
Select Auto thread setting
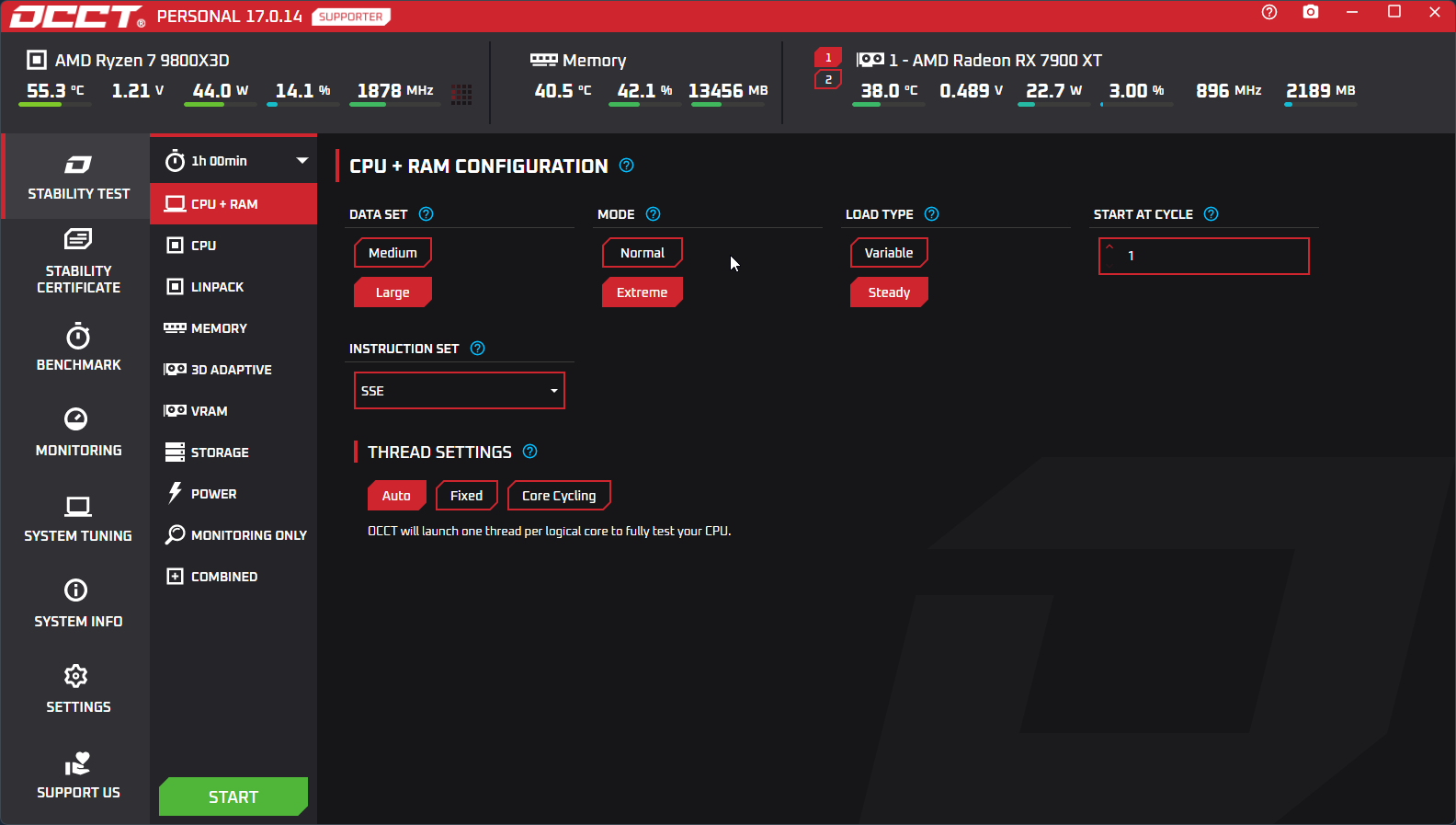click(396, 496)
